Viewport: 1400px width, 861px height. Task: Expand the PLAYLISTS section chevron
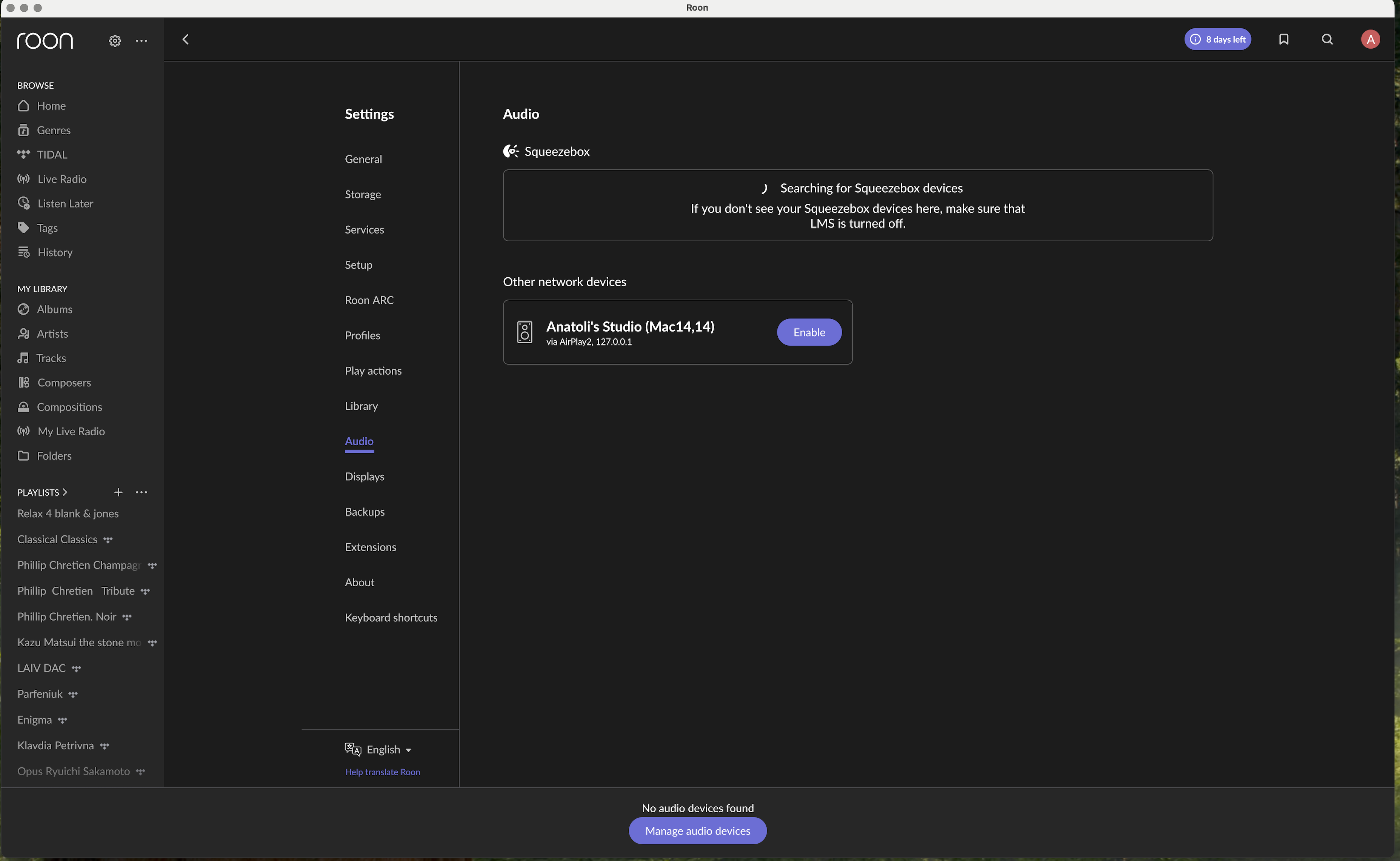click(65, 492)
